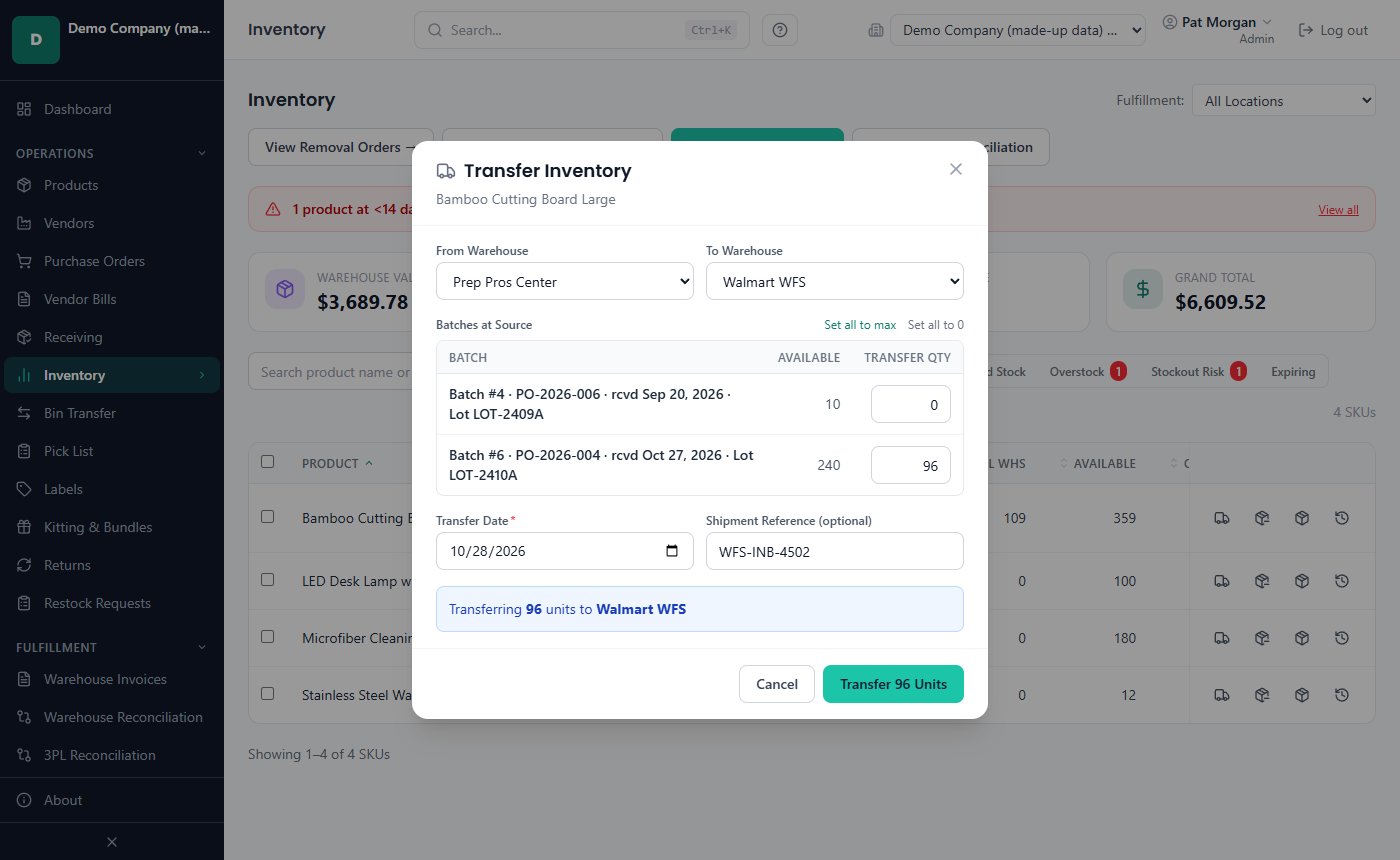Open Kitting & Bundles in the sidebar

[112, 527]
